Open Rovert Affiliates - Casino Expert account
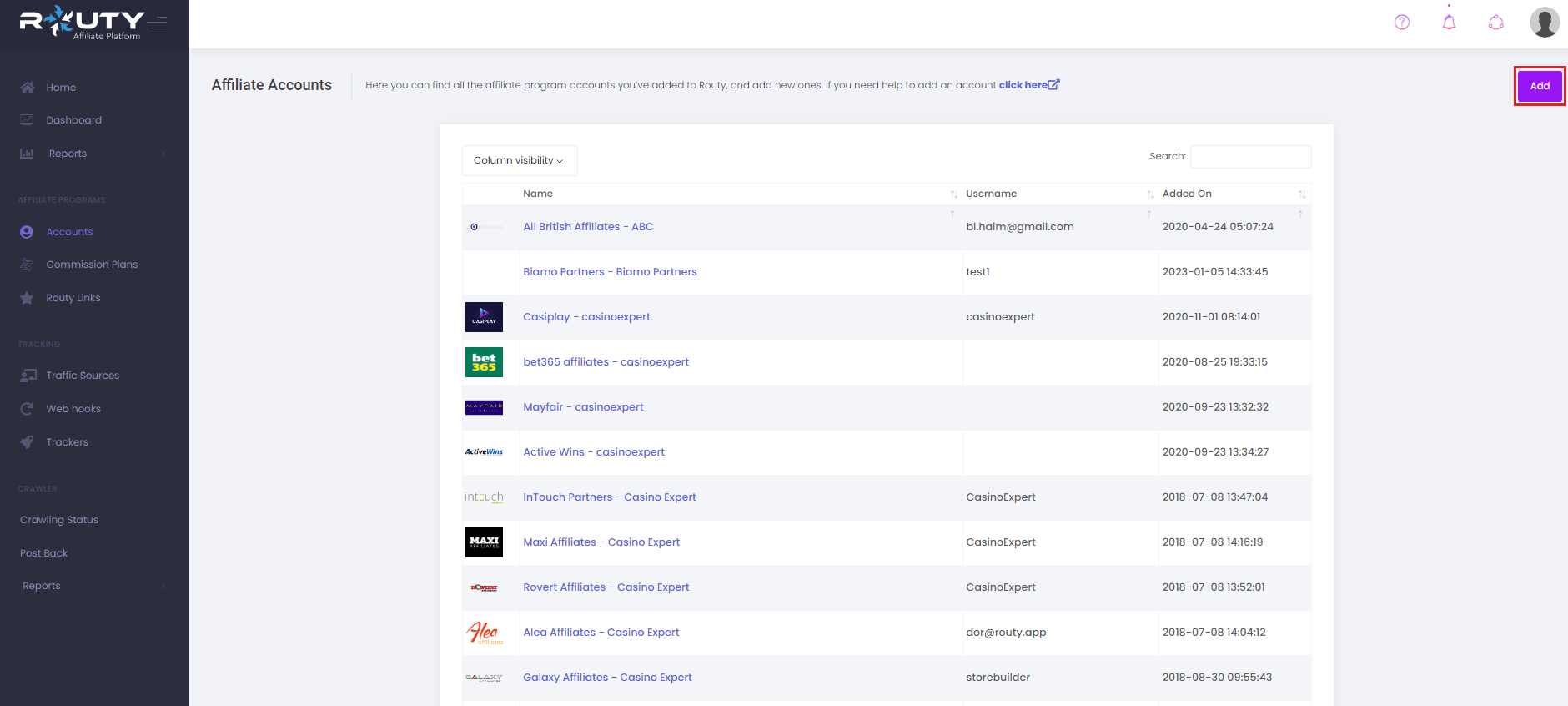The height and width of the screenshot is (706, 1568). pyautogui.click(x=606, y=587)
